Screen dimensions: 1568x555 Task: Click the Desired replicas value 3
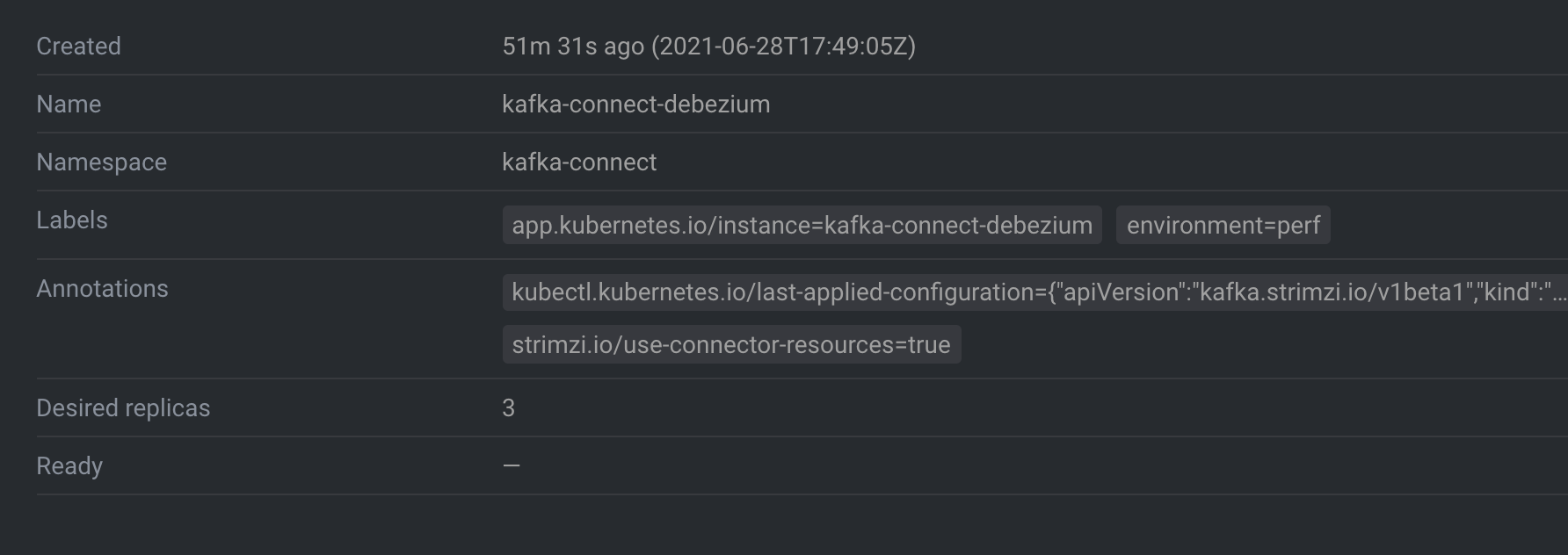(x=509, y=408)
